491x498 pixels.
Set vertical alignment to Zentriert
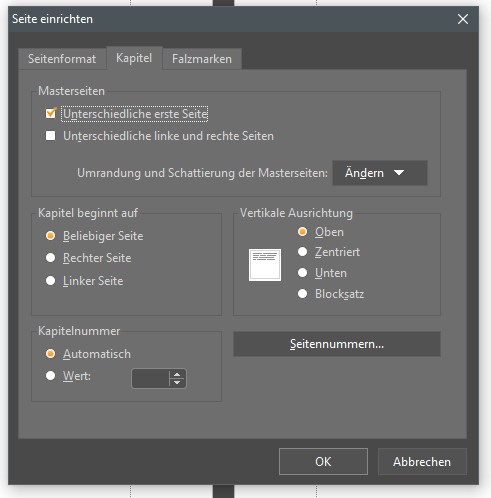[302, 252]
